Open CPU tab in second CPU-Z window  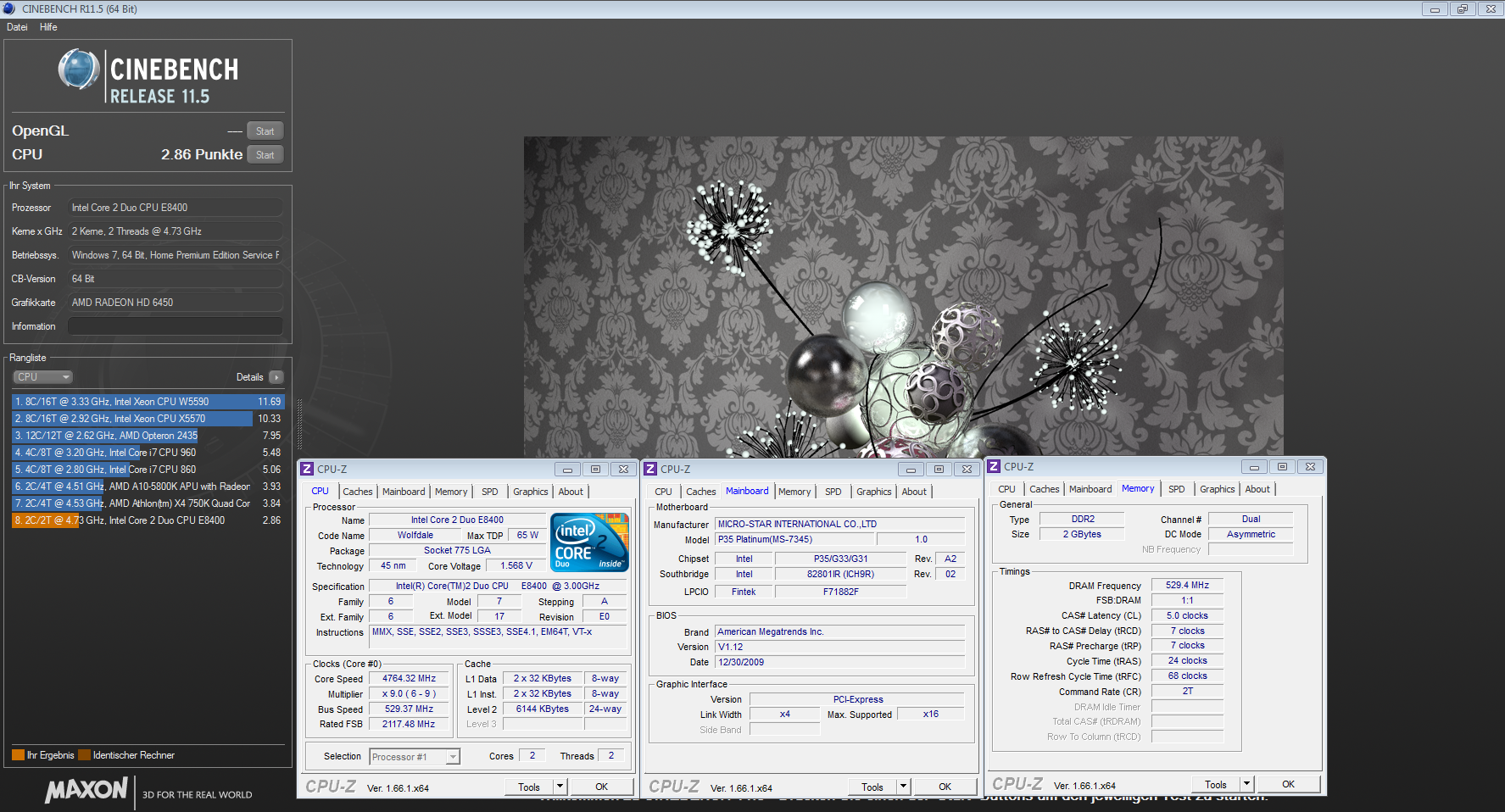663,492
